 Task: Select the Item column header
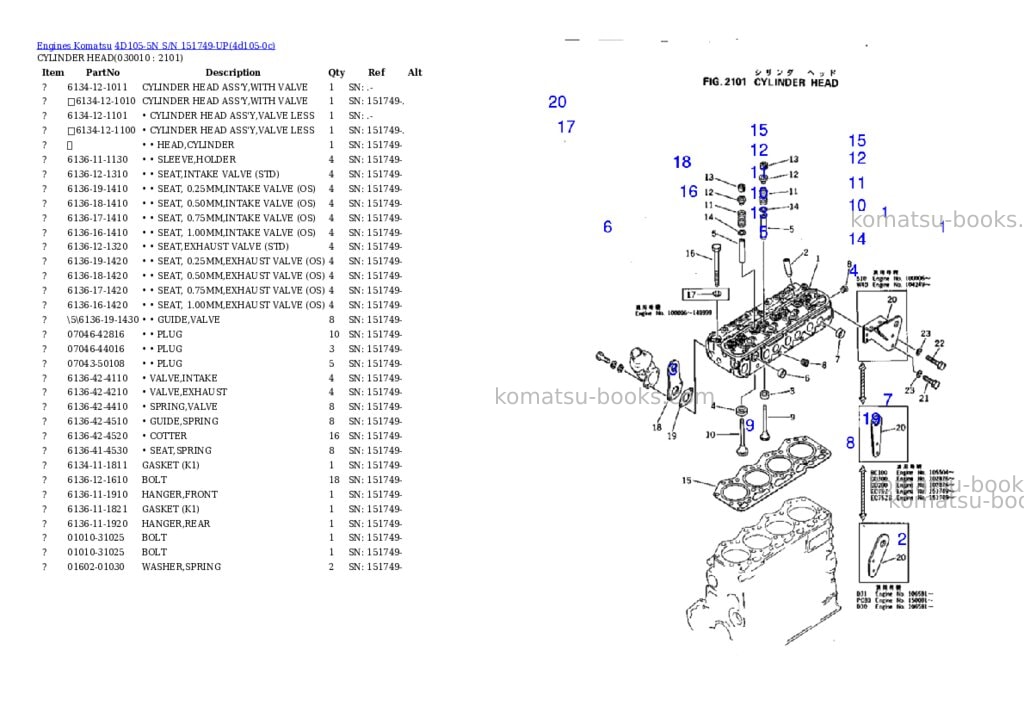[53, 72]
